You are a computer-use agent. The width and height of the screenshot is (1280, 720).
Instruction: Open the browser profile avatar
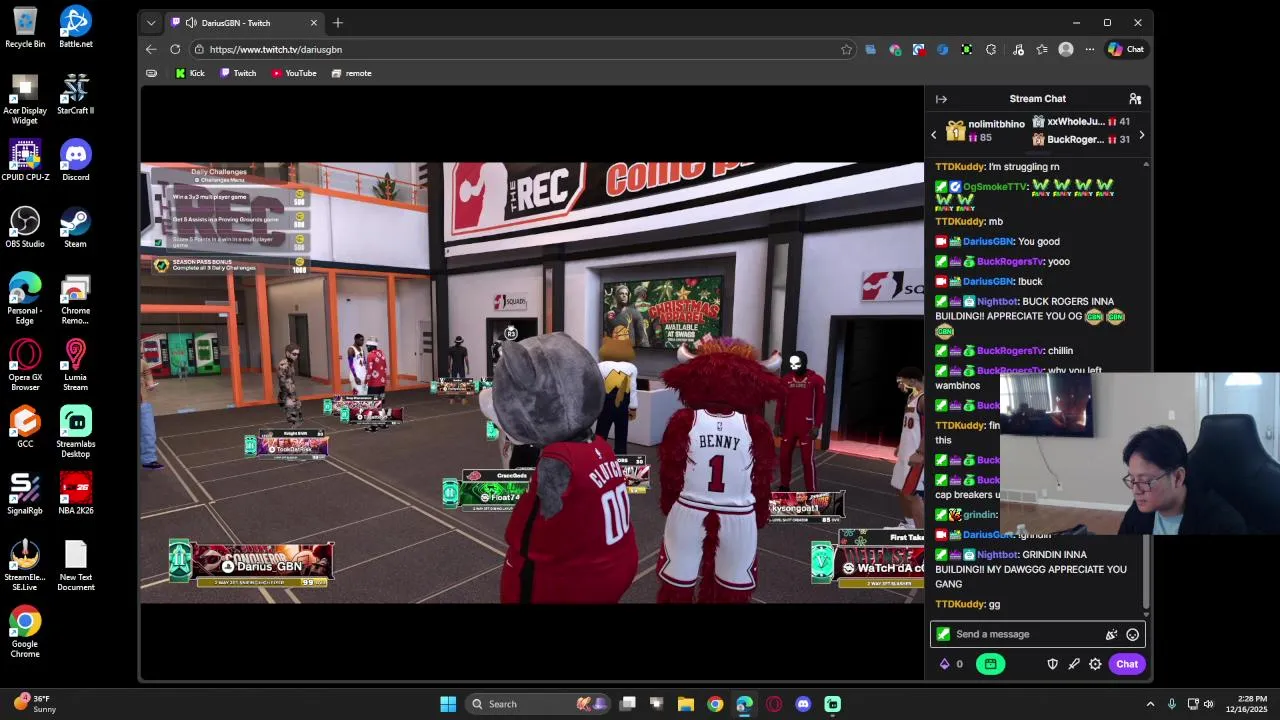click(x=1066, y=49)
